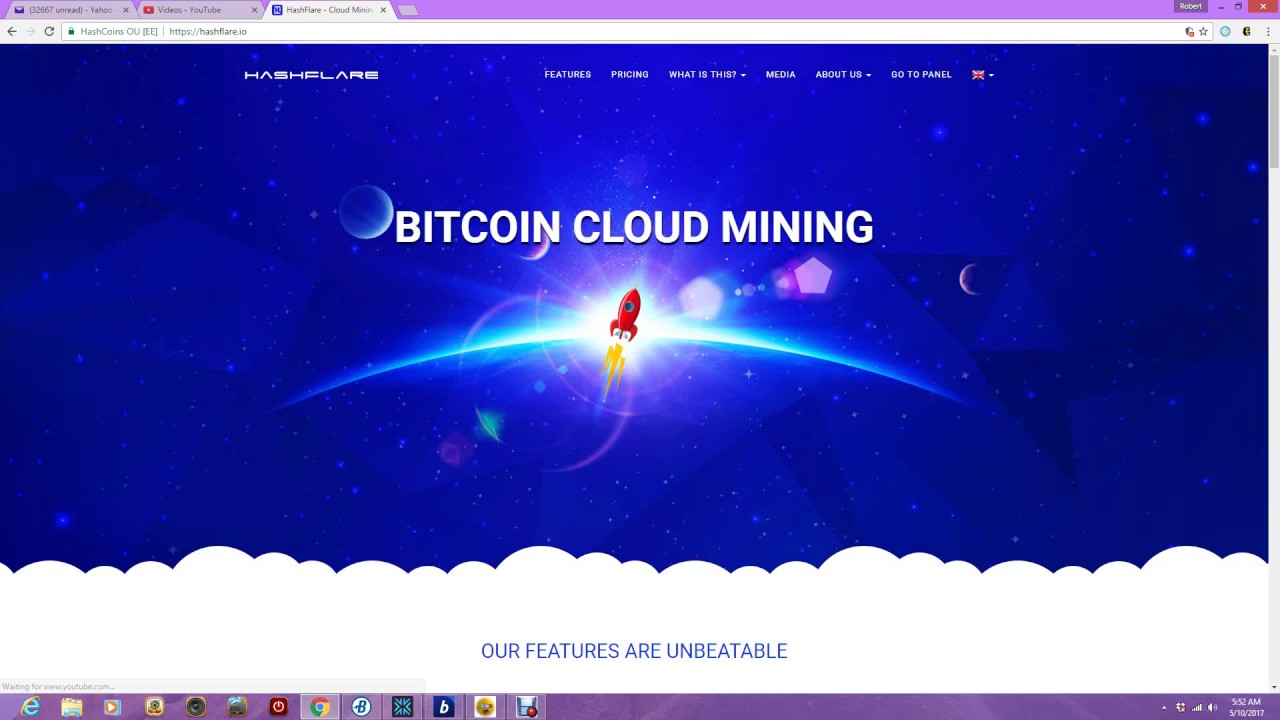
Task: Open the language flag selector
Action: [x=982, y=75]
